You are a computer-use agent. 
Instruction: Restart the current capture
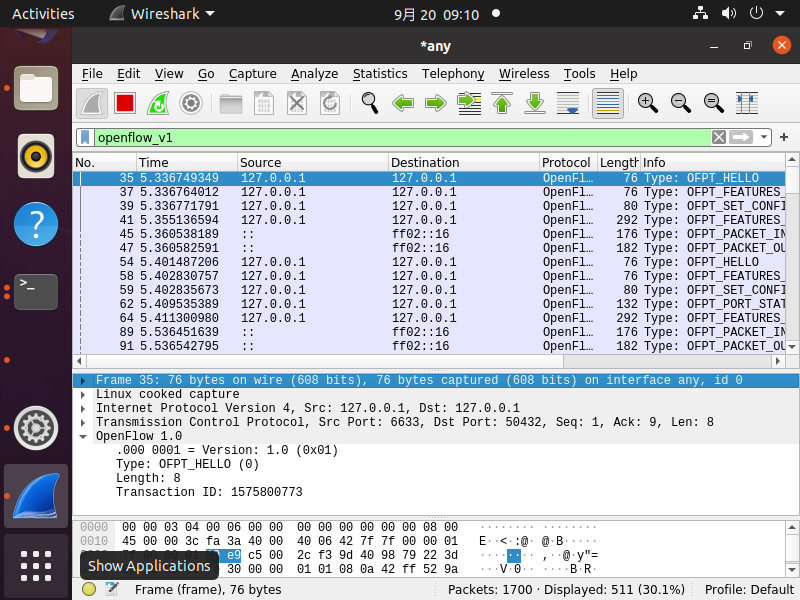click(158, 104)
